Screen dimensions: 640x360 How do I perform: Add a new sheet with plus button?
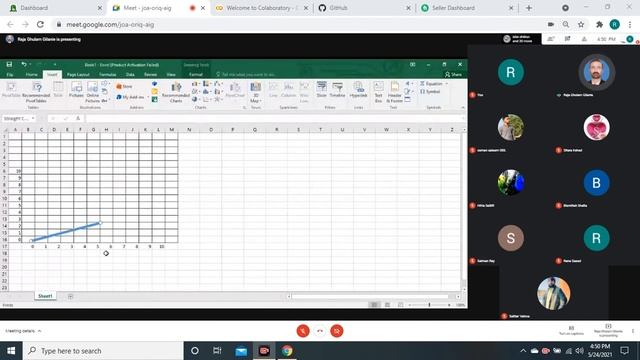click(70, 296)
